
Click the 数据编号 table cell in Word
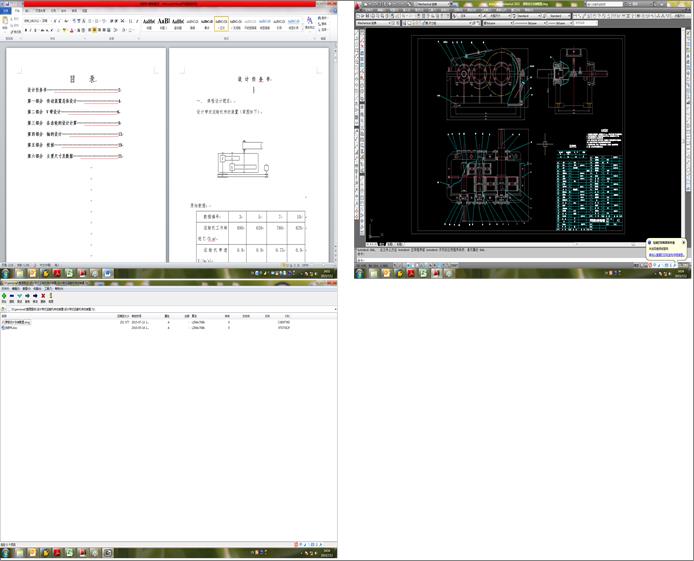pyautogui.click(x=213, y=217)
